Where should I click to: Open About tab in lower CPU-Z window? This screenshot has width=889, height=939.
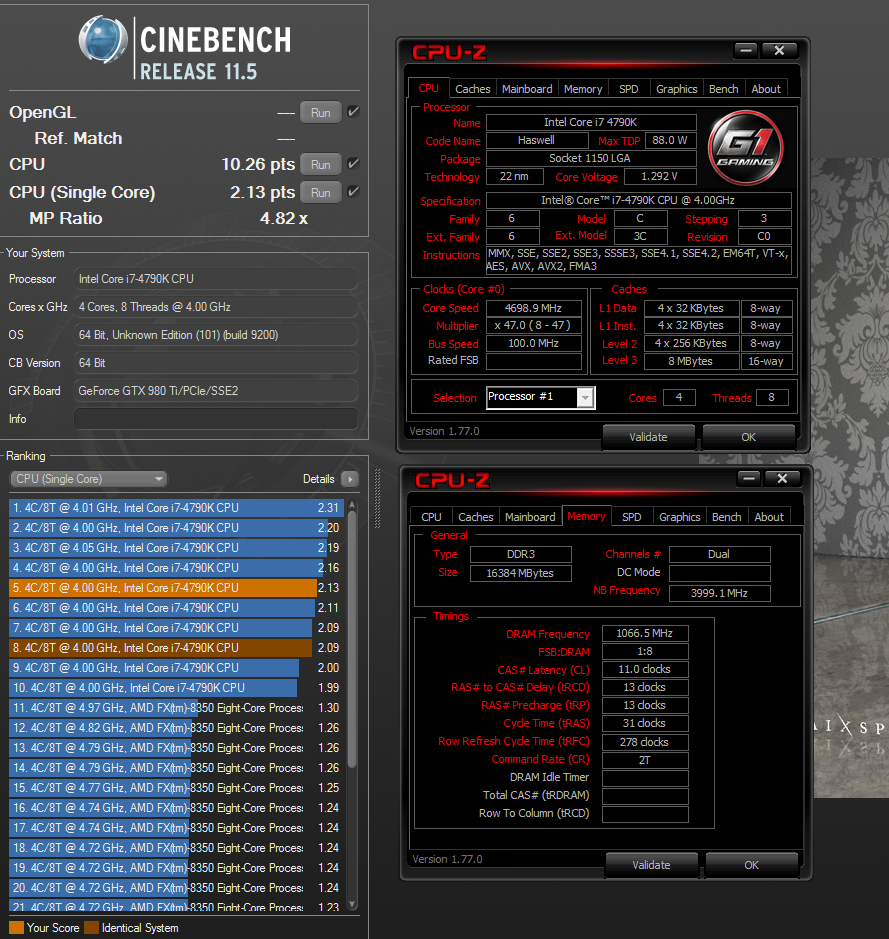click(x=769, y=517)
